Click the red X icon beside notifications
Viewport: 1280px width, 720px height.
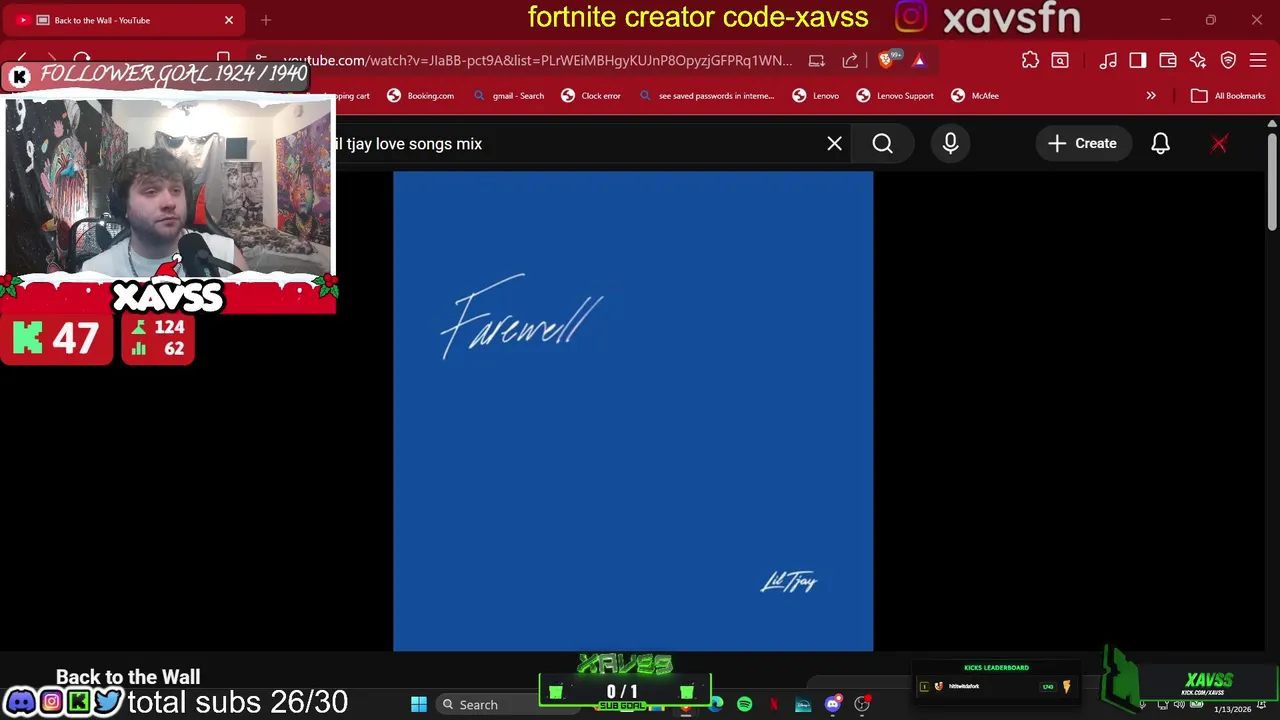tap(1219, 144)
